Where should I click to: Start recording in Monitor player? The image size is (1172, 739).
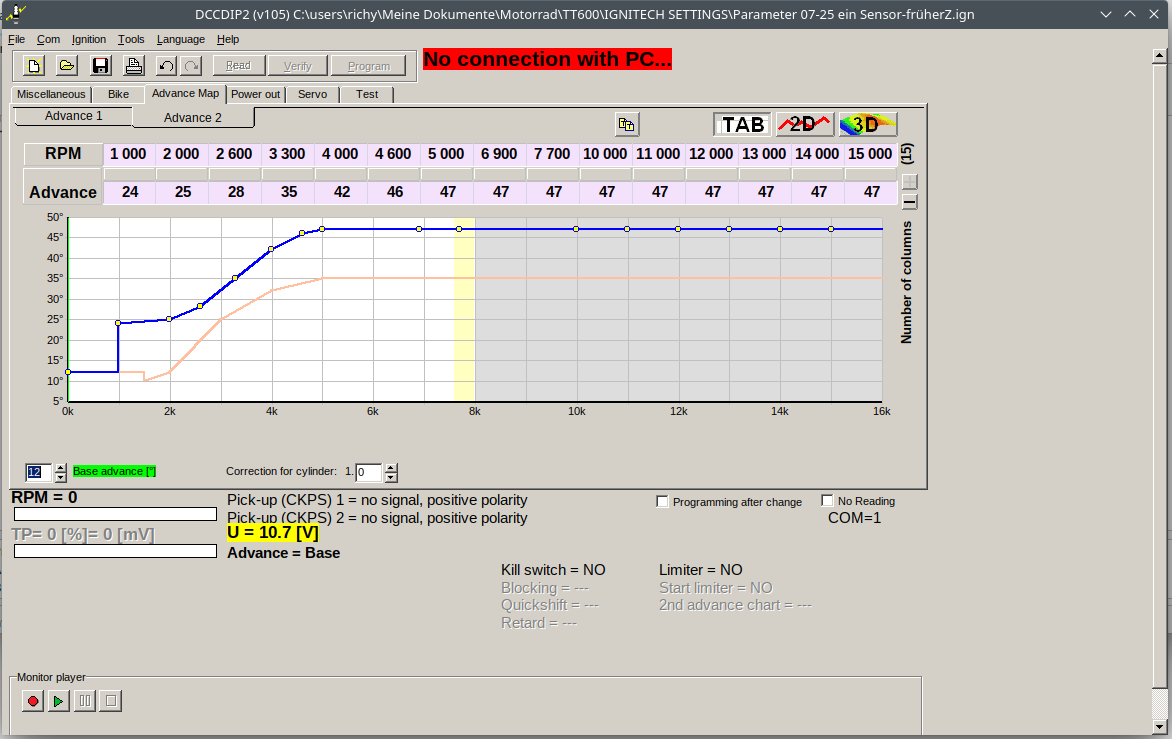(x=33, y=701)
